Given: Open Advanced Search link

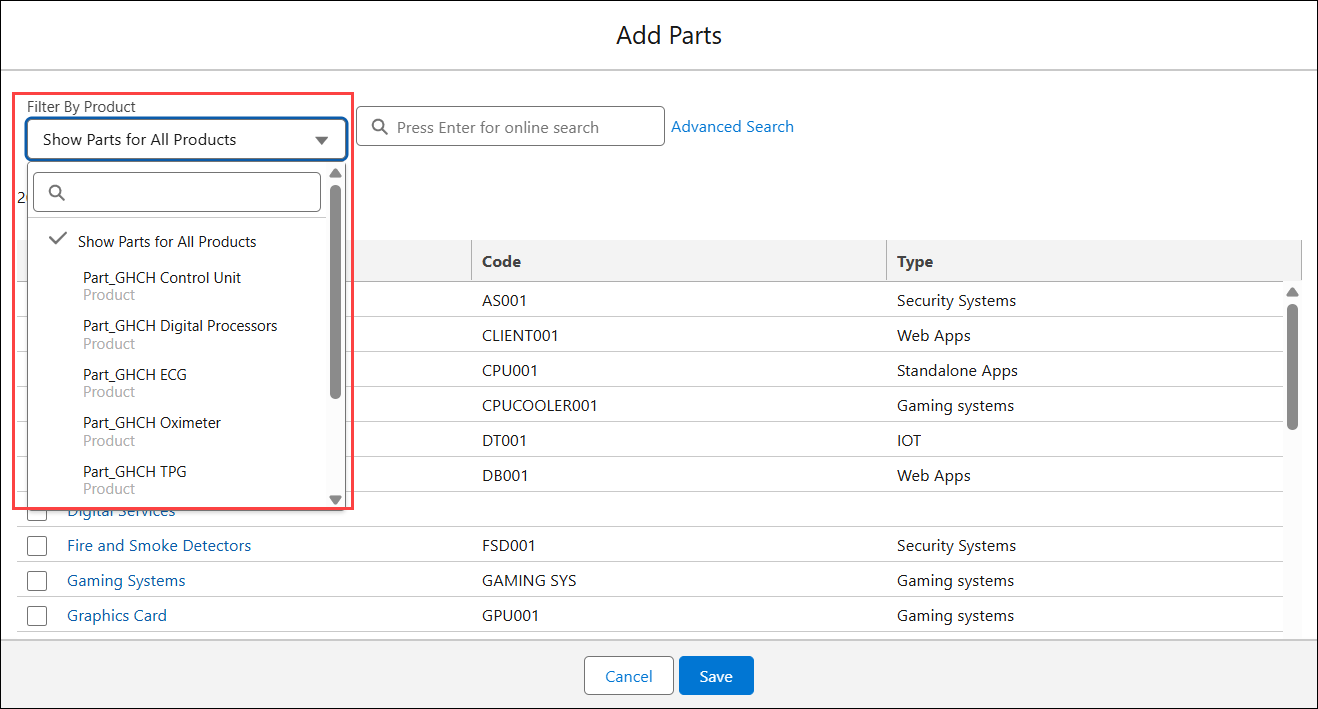Looking at the screenshot, I should coord(732,126).
